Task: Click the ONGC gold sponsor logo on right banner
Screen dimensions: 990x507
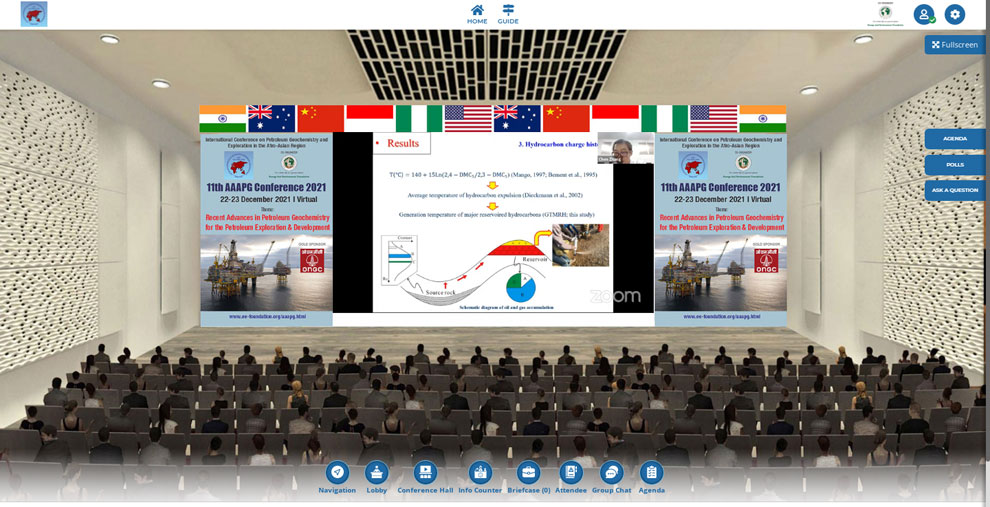Action: pyautogui.click(x=766, y=260)
